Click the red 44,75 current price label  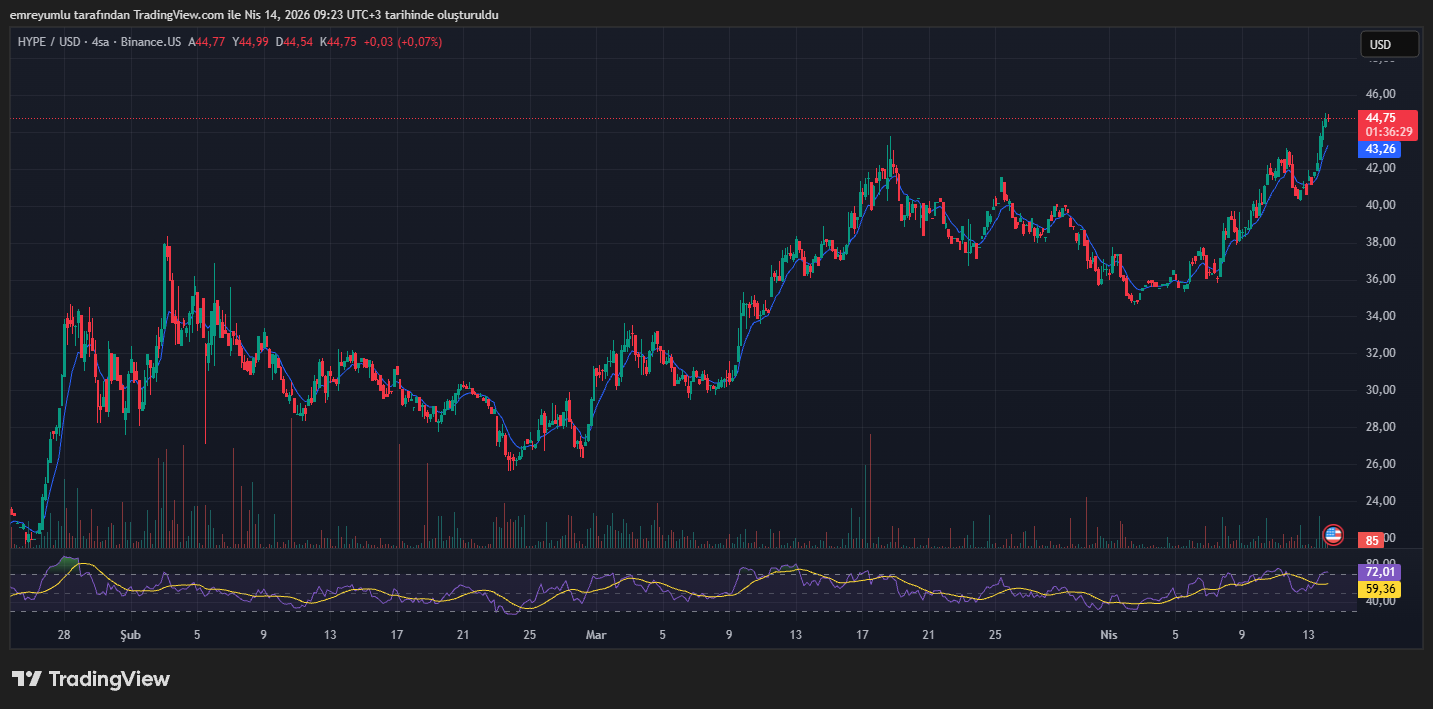(x=1388, y=118)
